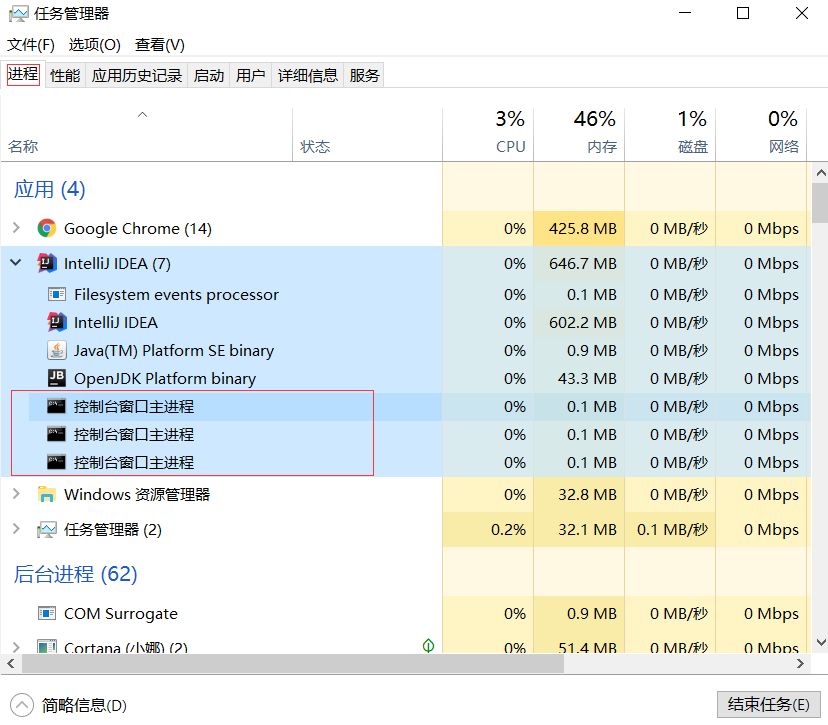
Task: Click the circled arrow icon beside 简略信息
Action: click(x=22, y=705)
